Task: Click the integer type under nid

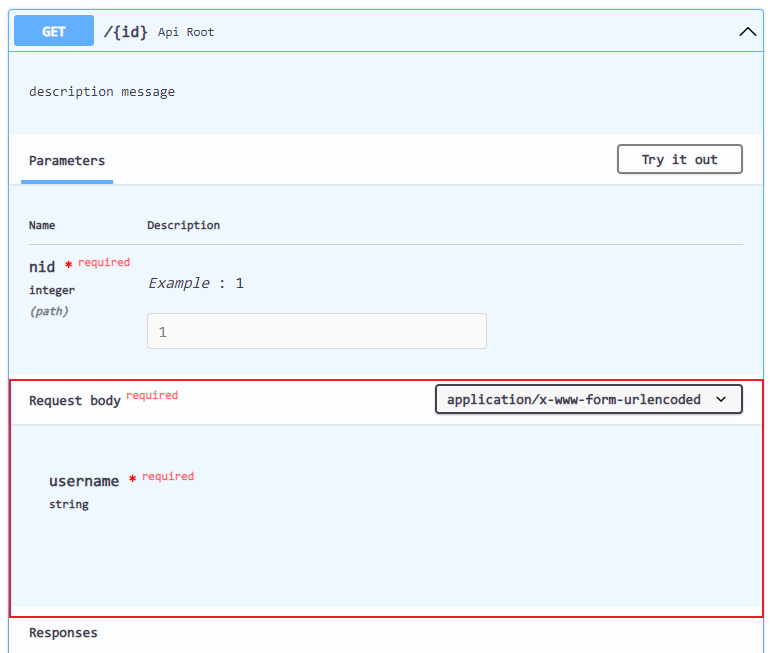Action: [52, 290]
